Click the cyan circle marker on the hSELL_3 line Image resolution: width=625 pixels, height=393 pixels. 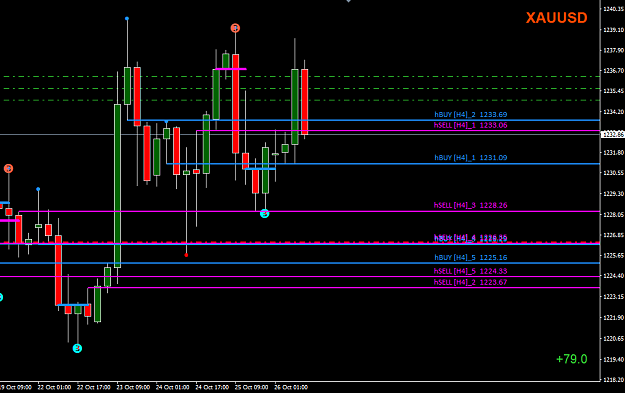[x=264, y=214]
